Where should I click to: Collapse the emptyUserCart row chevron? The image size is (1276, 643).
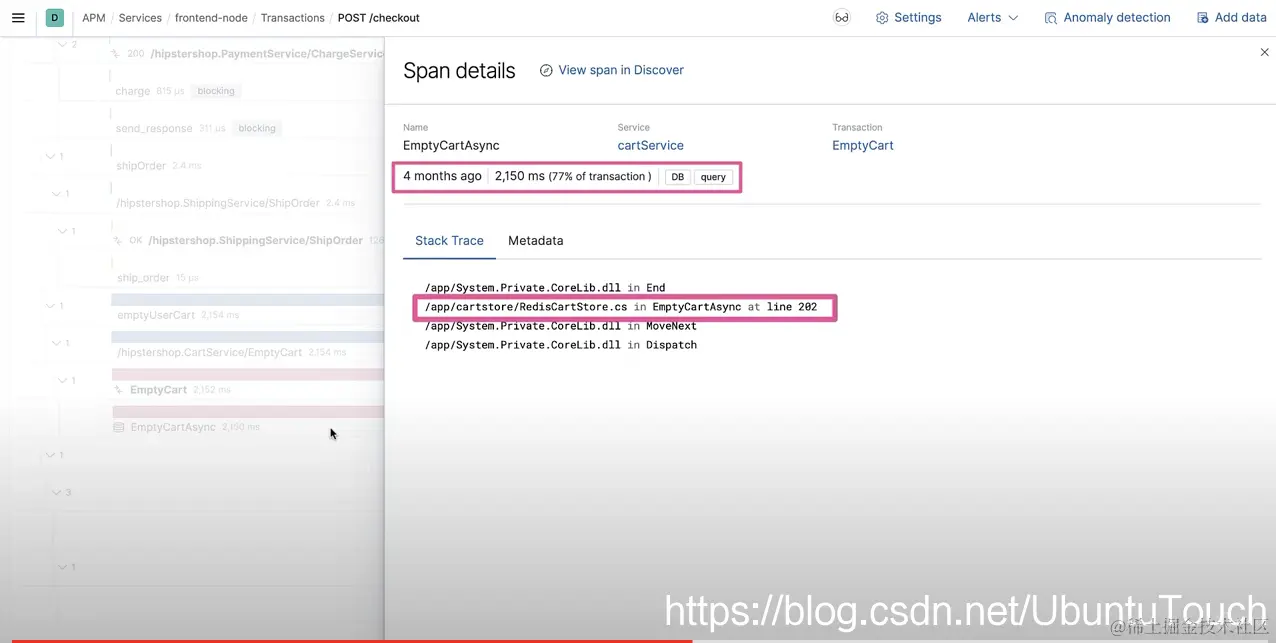51,306
